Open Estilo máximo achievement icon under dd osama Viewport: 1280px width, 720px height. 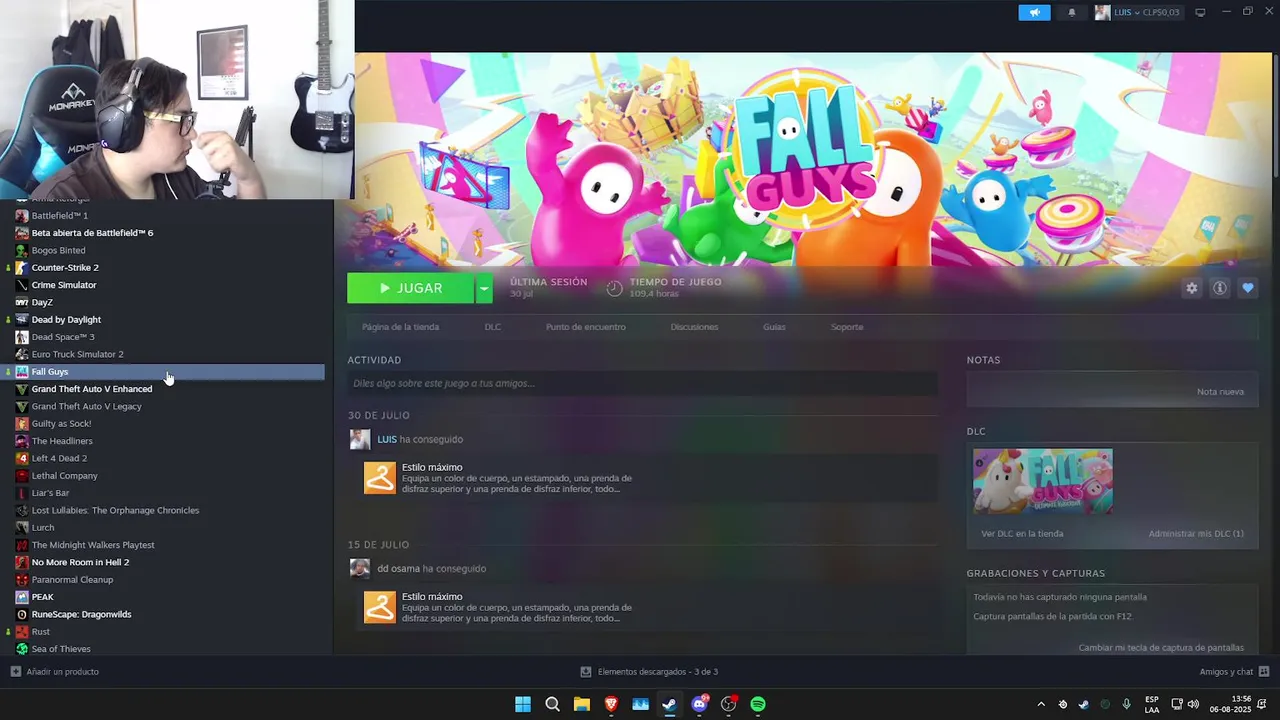(379, 607)
